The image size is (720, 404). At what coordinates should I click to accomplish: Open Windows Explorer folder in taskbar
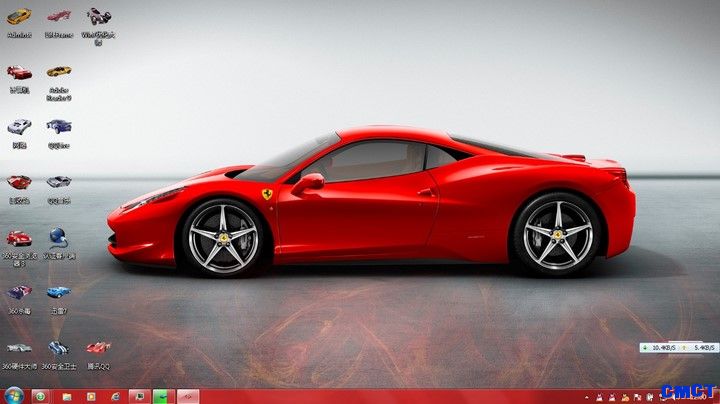67,397
